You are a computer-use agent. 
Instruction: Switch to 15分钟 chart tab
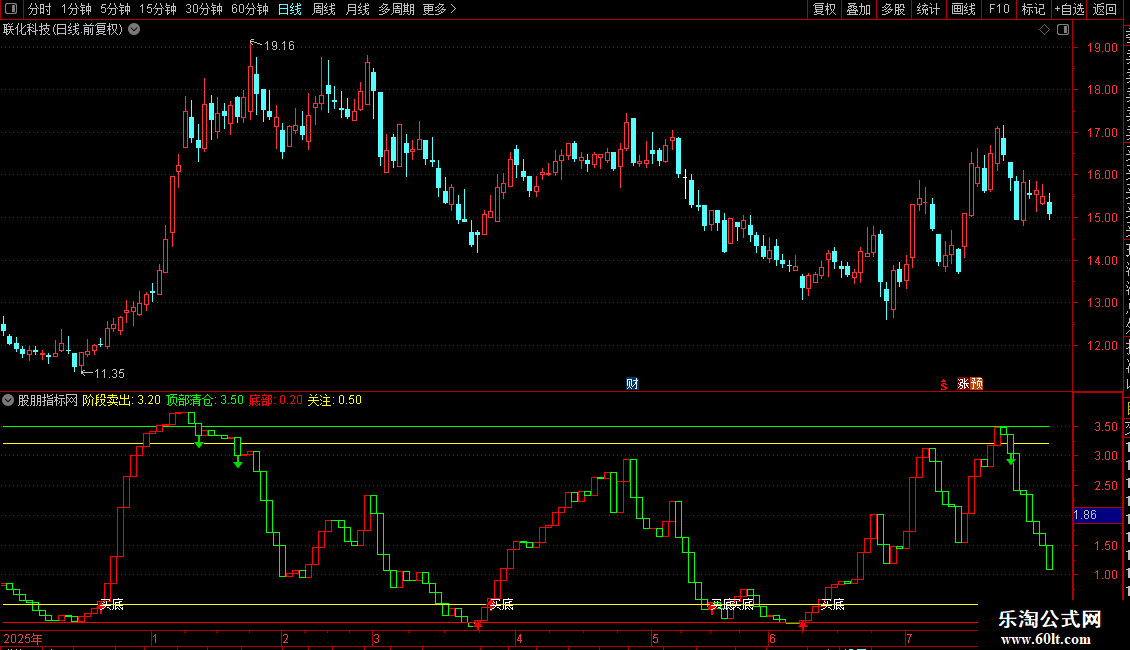click(x=158, y=9)
